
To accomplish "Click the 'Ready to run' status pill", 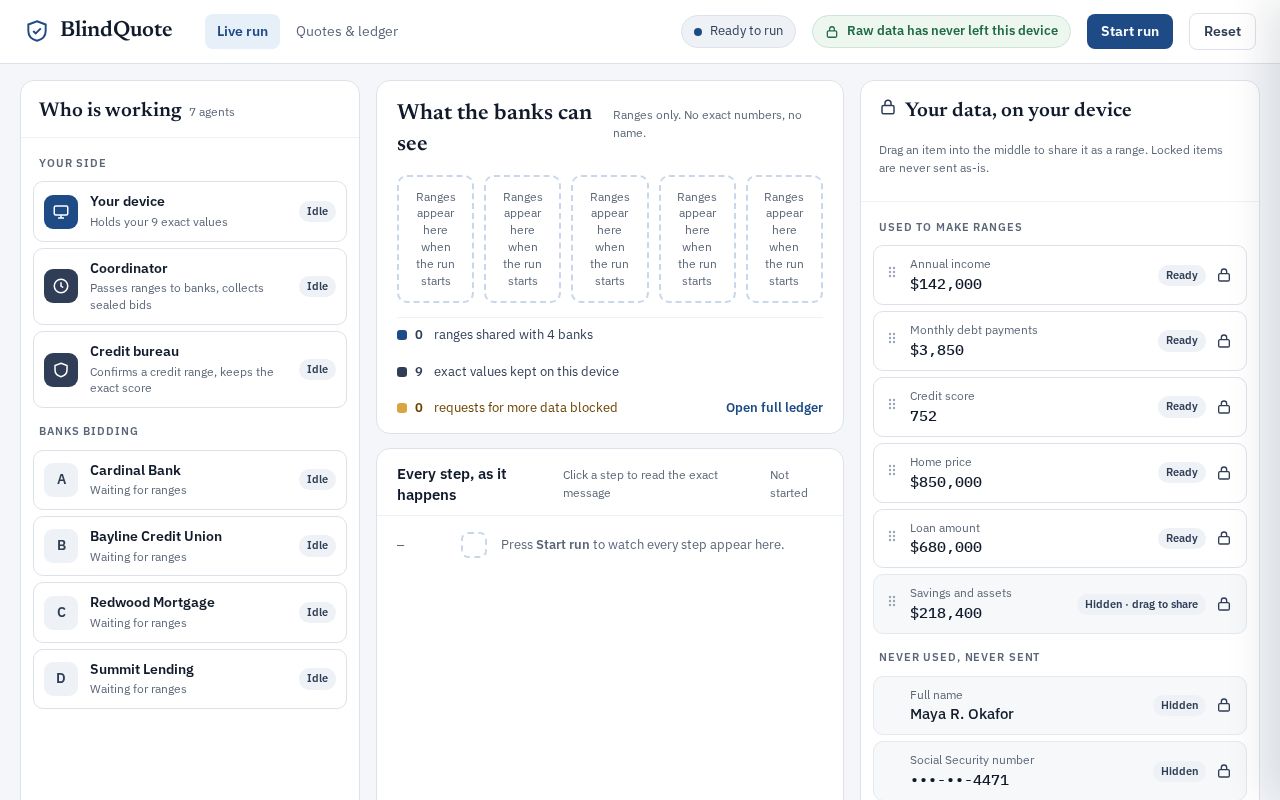I will tap(738, 31).
